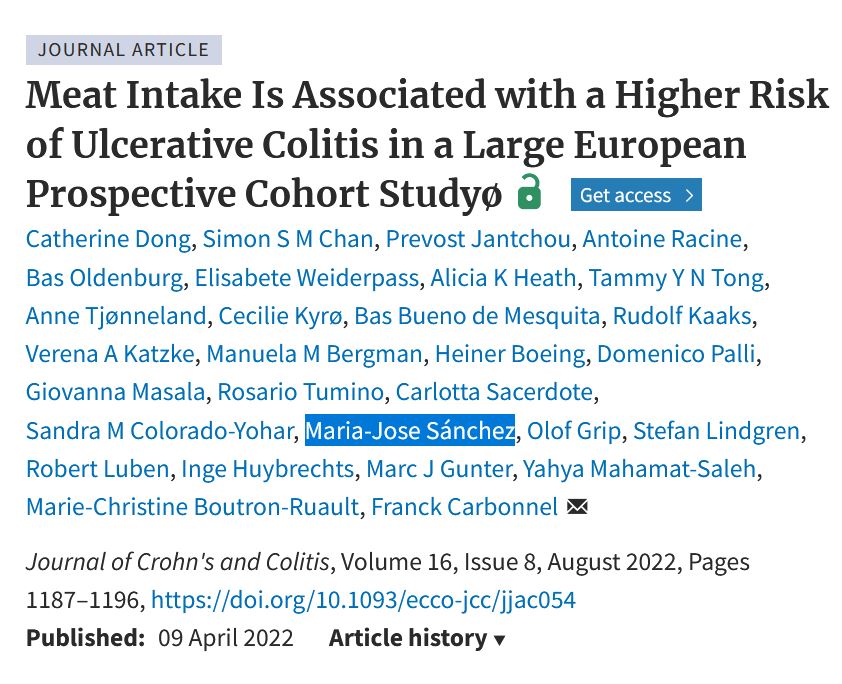The width and height of the screenshot is (842, 684).
Task: Click author Marie-Christine Boutron-Ruault
Action: (192, 507)
